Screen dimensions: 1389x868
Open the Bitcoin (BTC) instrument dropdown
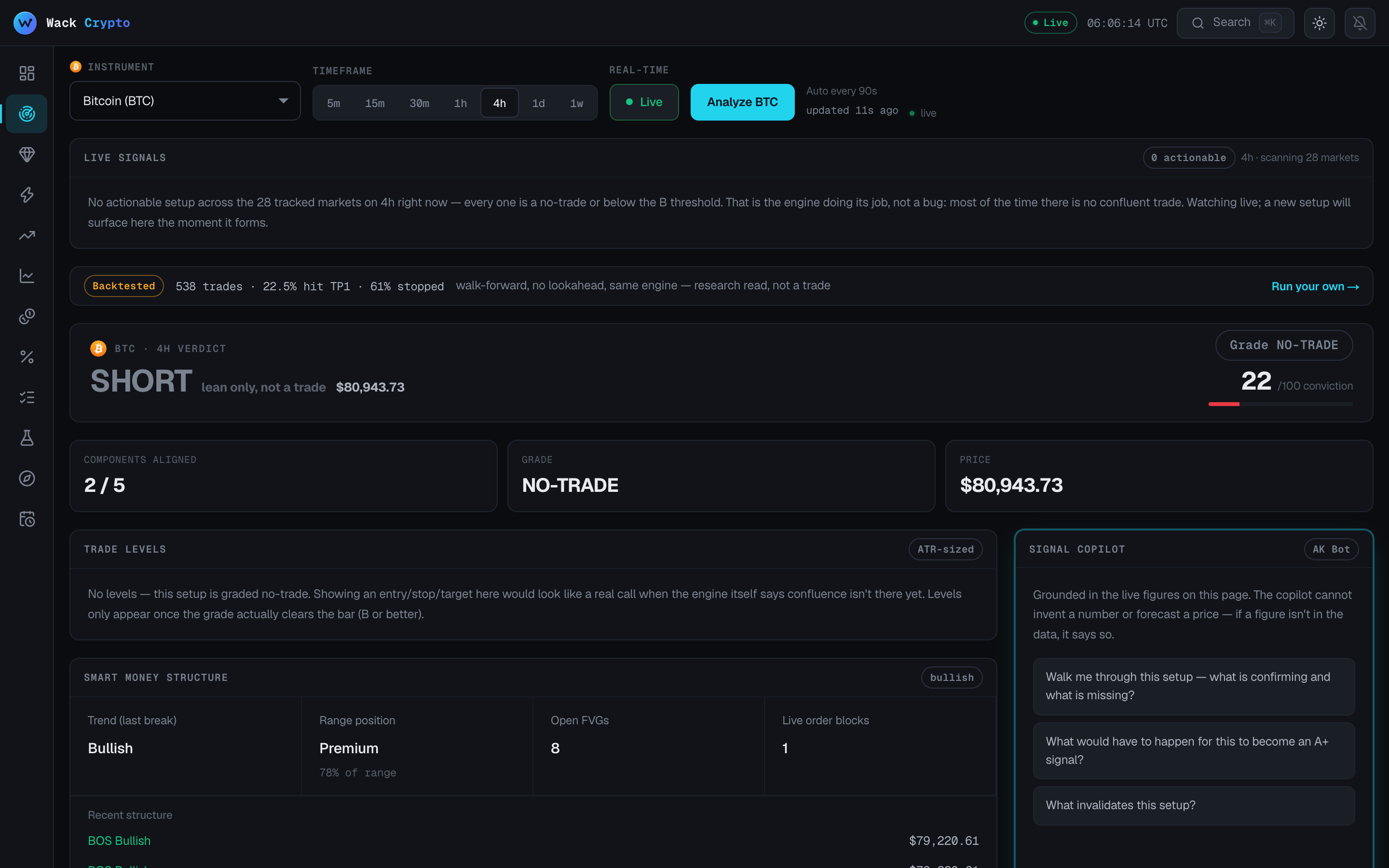pyautogui.click(x=185, y=101)
